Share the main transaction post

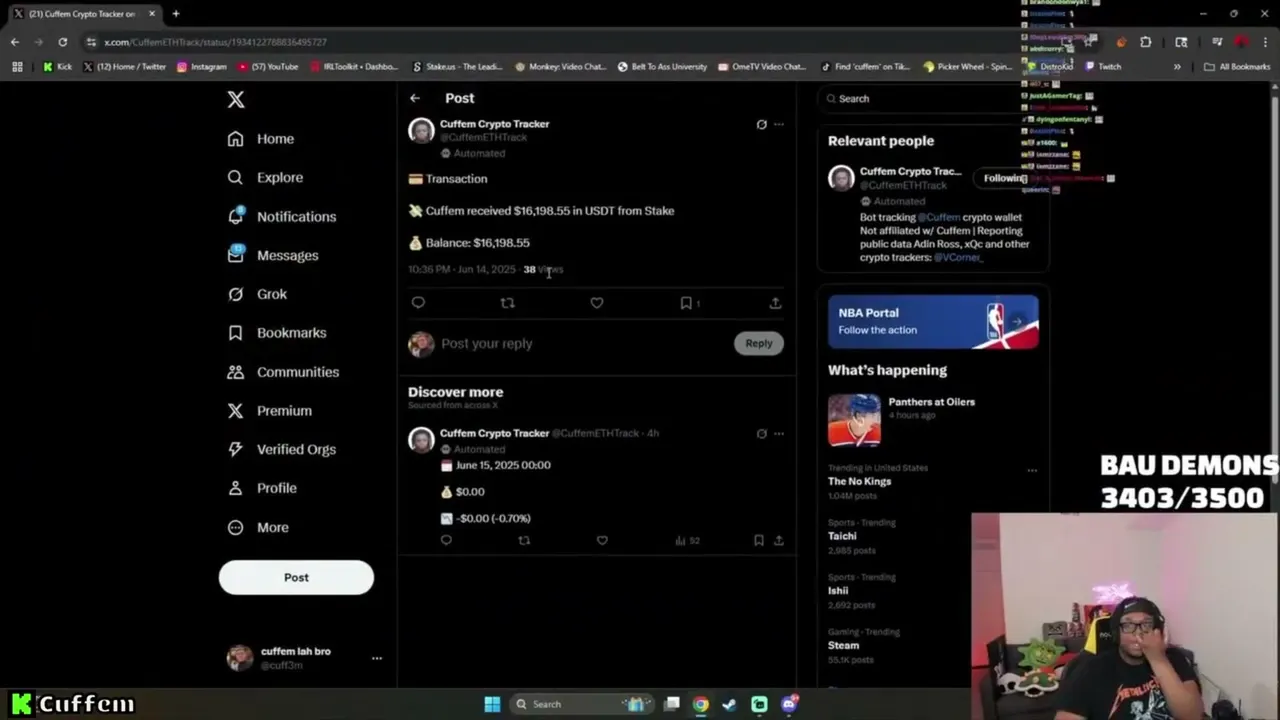pos(775,303)
